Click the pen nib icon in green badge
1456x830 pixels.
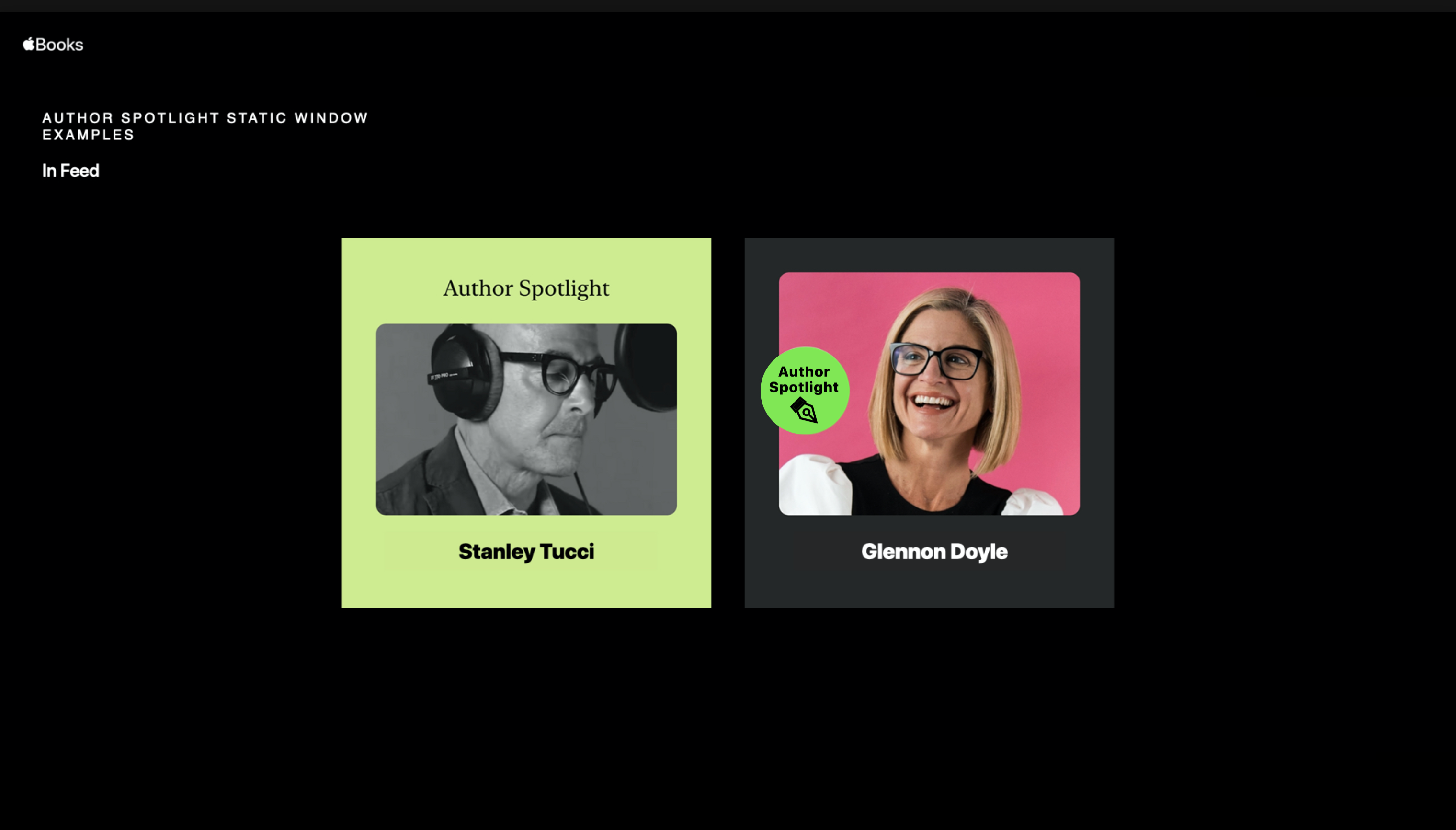(804, 410)
